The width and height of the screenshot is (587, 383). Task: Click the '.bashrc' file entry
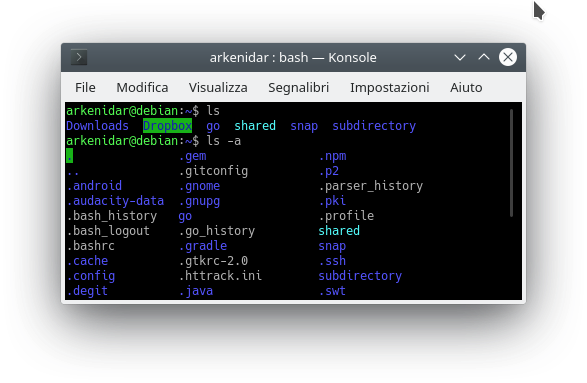[x=91, y=246]
